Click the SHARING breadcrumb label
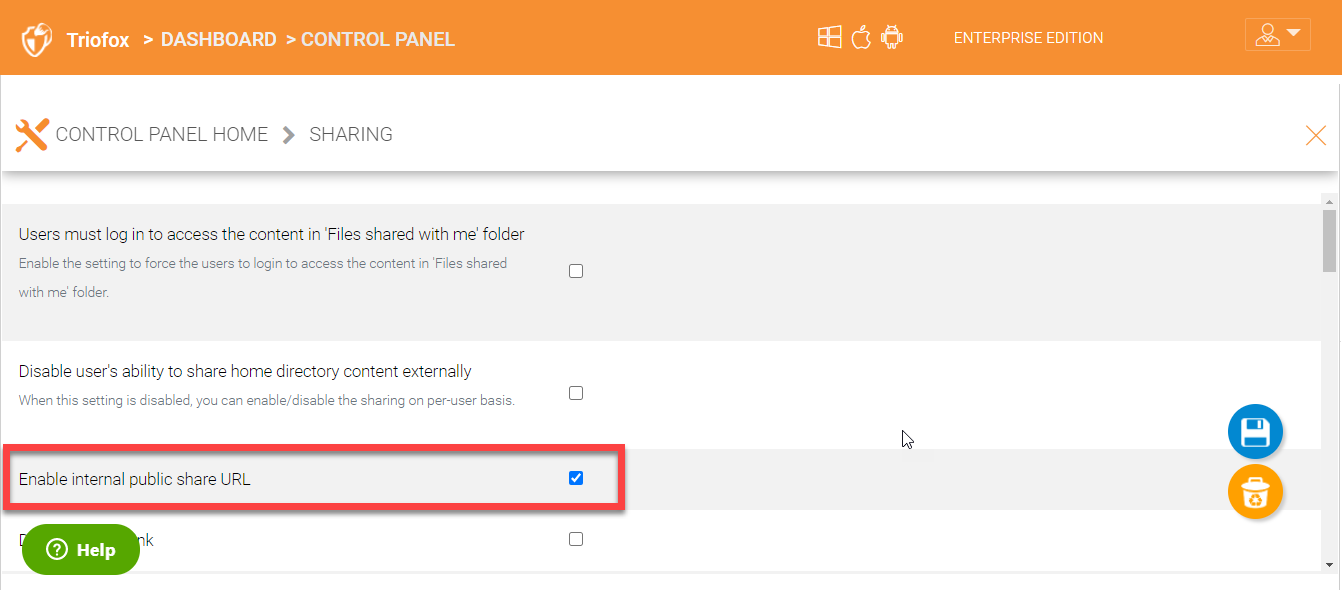Screen dimensions: 1342x590 [351, 134]
